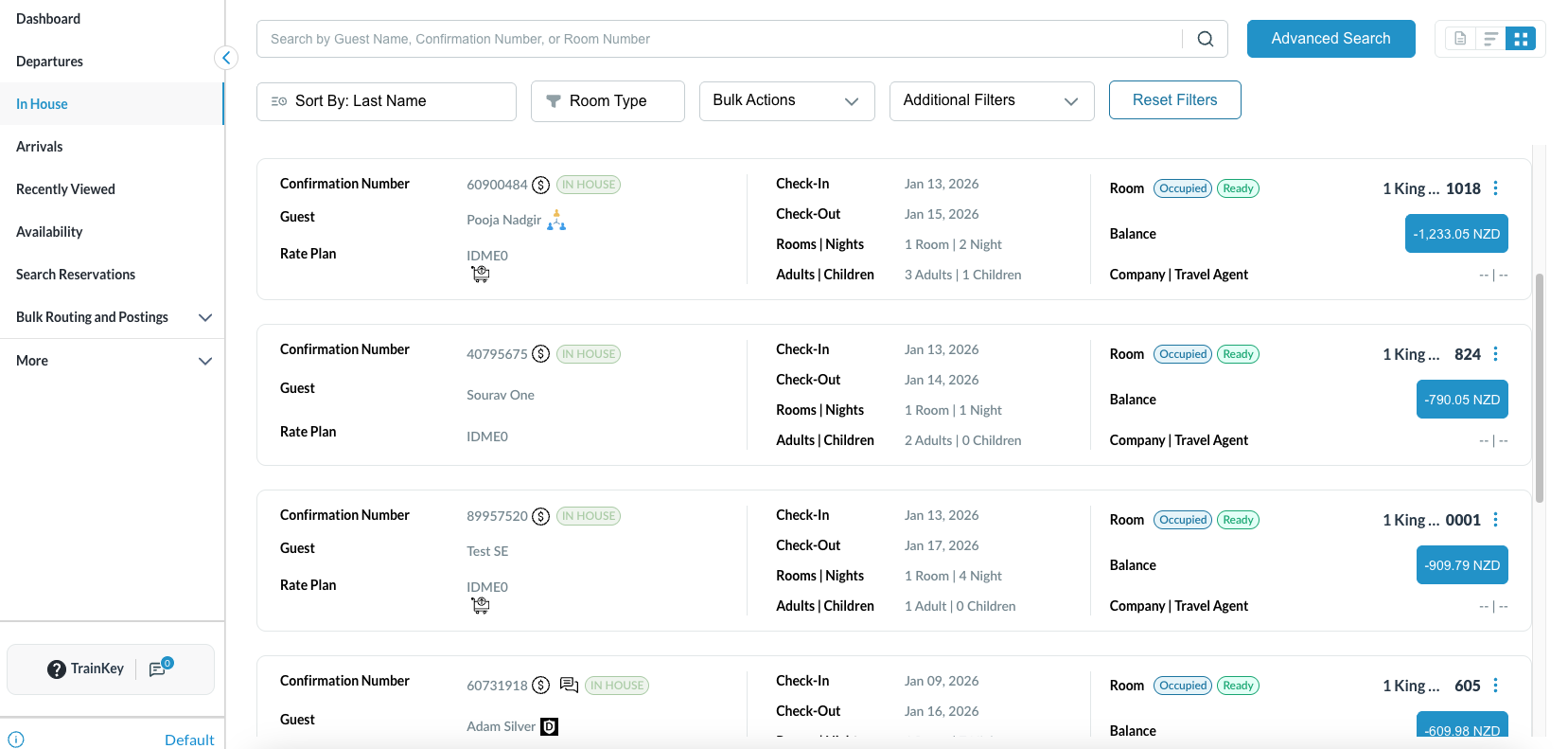
Task: Click dollar icon beside confirmation 40795675
Action: (x=540, y=354)
